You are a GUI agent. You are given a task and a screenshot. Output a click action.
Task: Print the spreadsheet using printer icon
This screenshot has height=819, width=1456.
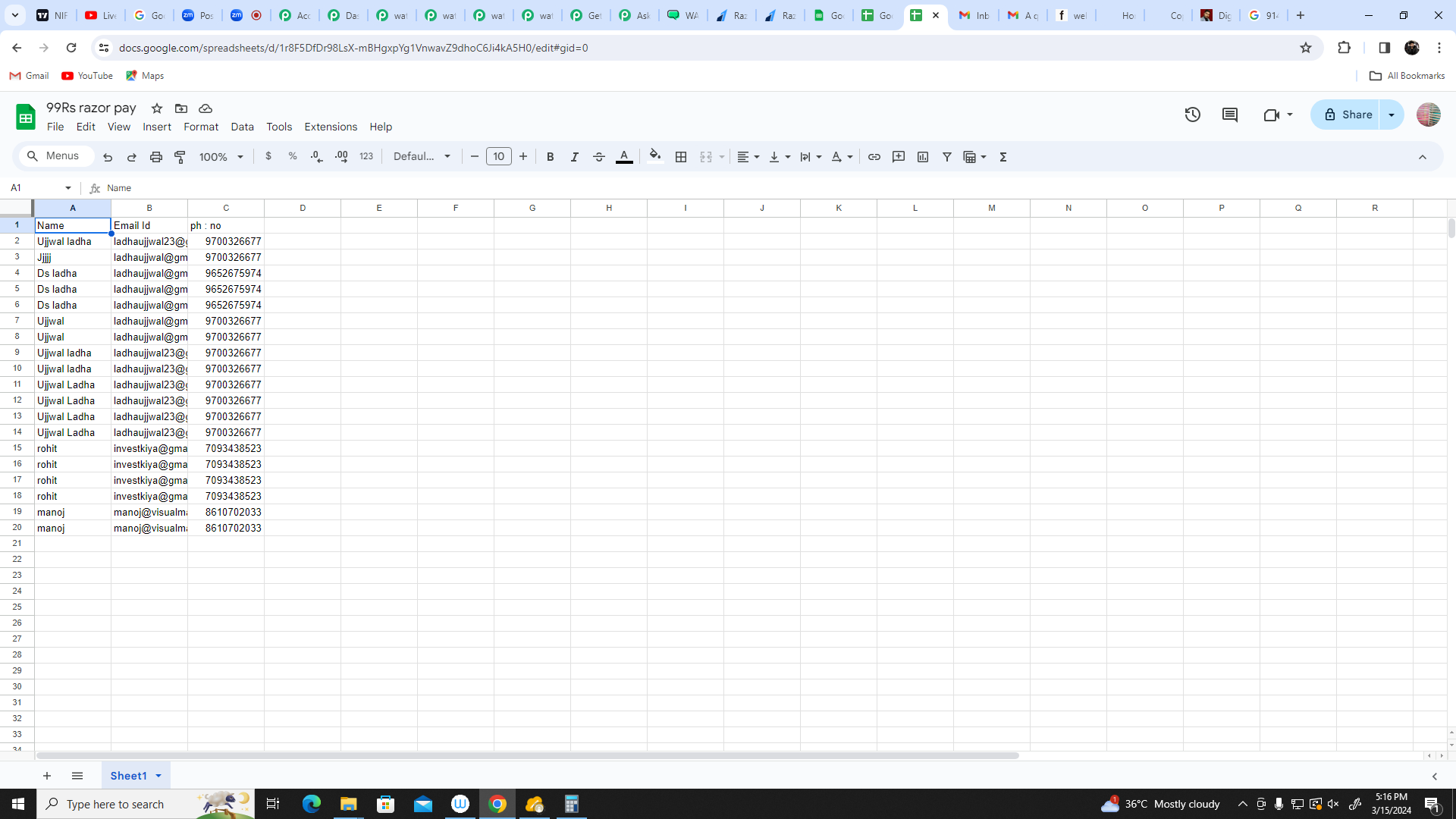(156, 157)
